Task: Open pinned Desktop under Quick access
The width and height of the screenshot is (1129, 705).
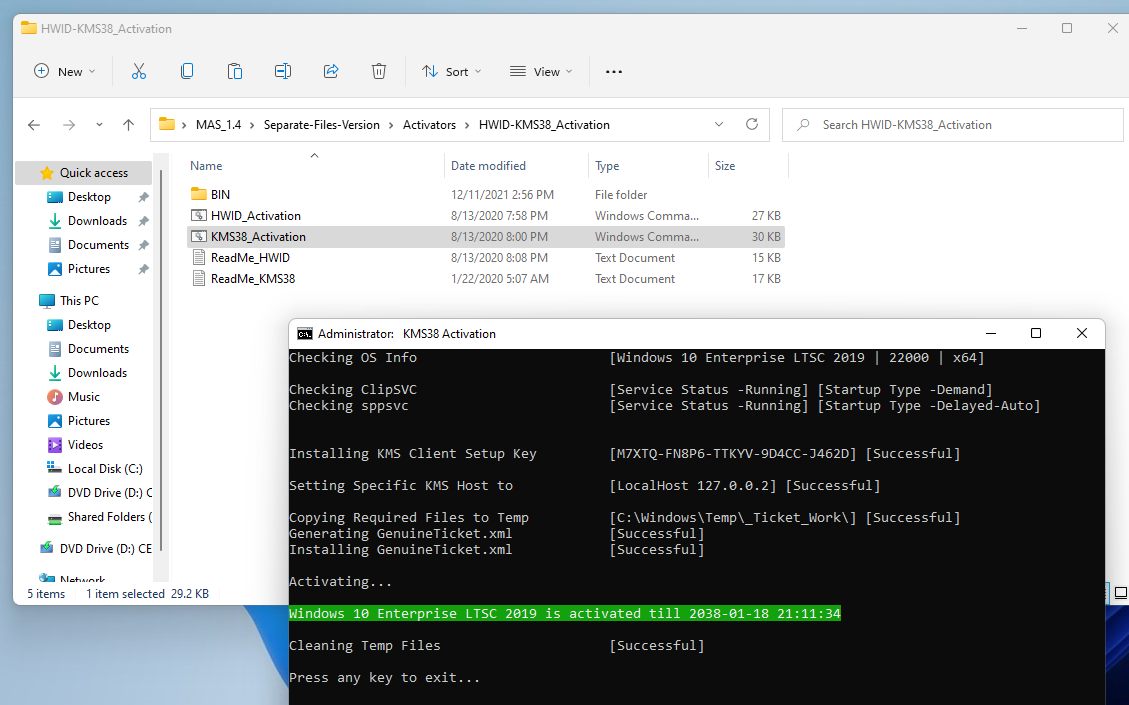Action: pyautogui.click(x=89, y=197)
